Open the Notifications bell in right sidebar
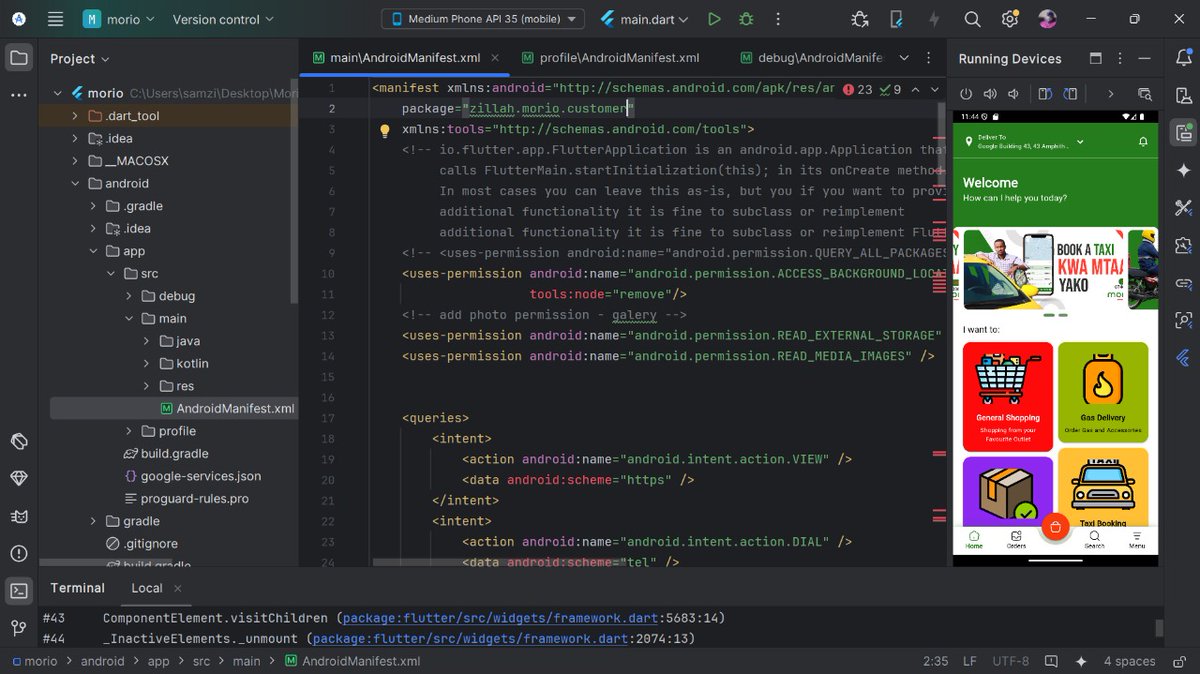The width and height of the screenshot is (1200, 674). click(x=1184, y=58)
